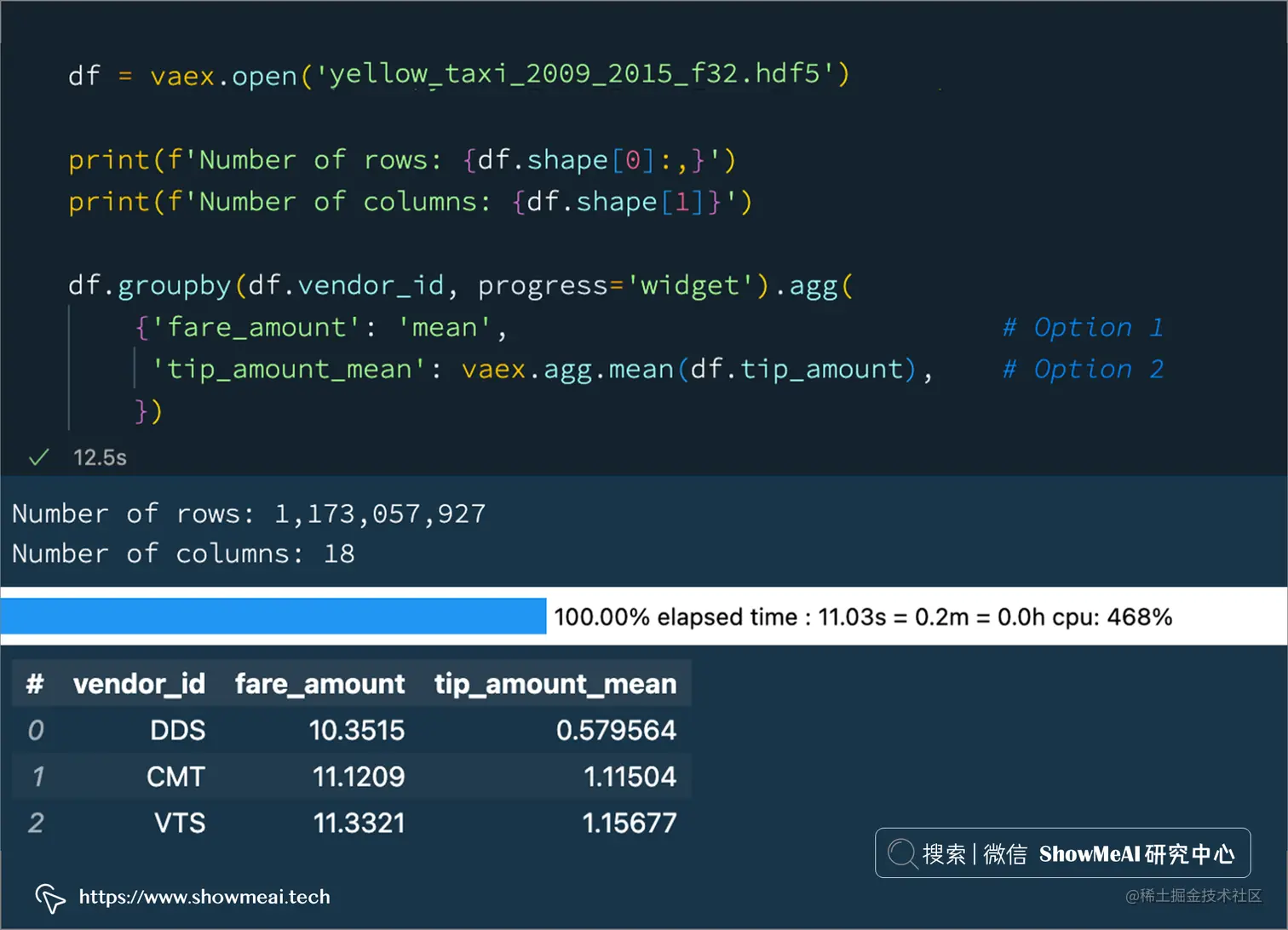Click the 12.5s execution time label
The width and height of the screenshot is (1288, 930).
(100, 457)
